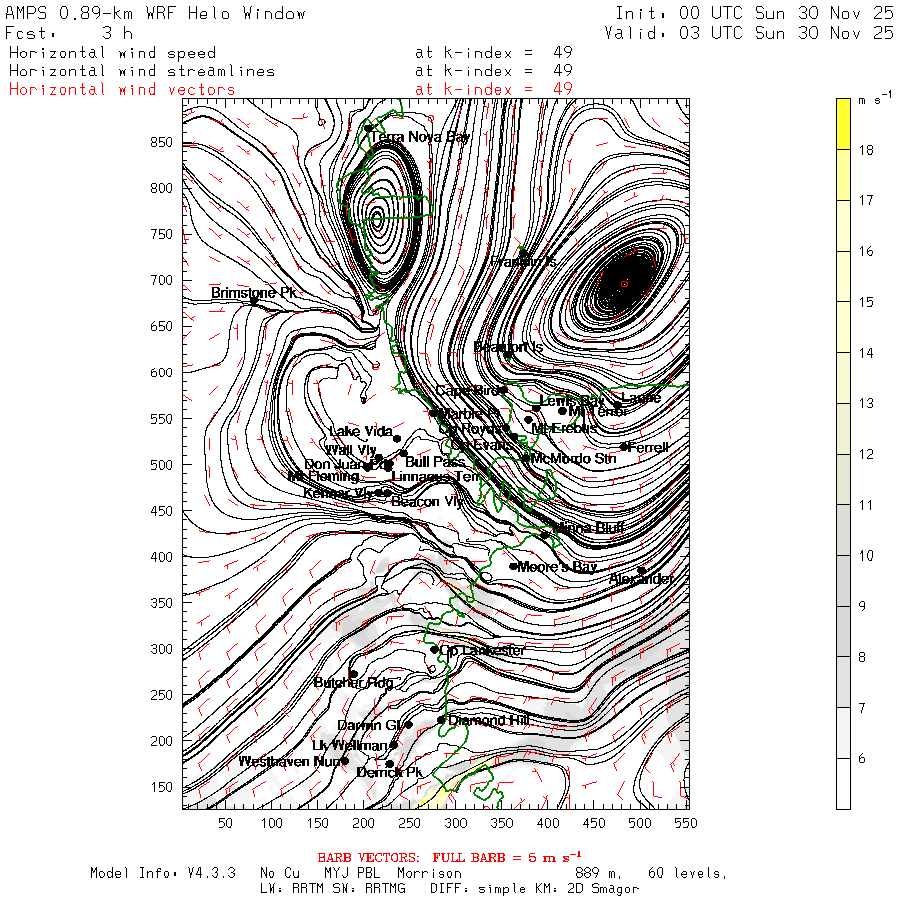
Task: Click the 'Ferrell' station label
Action: [648, 447]
